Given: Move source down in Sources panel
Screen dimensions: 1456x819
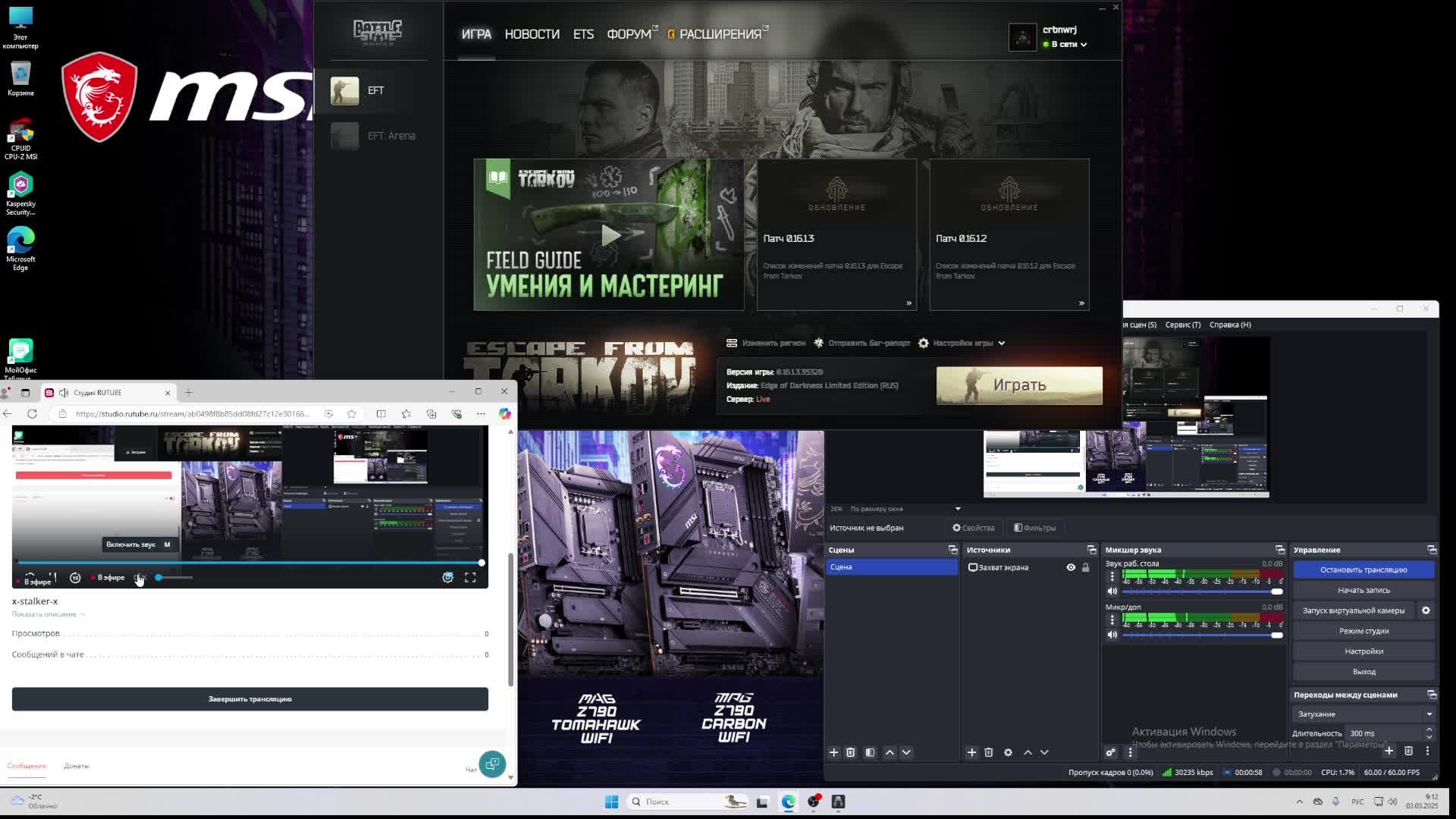Looking at the screenshot, I should [1044, 752].
